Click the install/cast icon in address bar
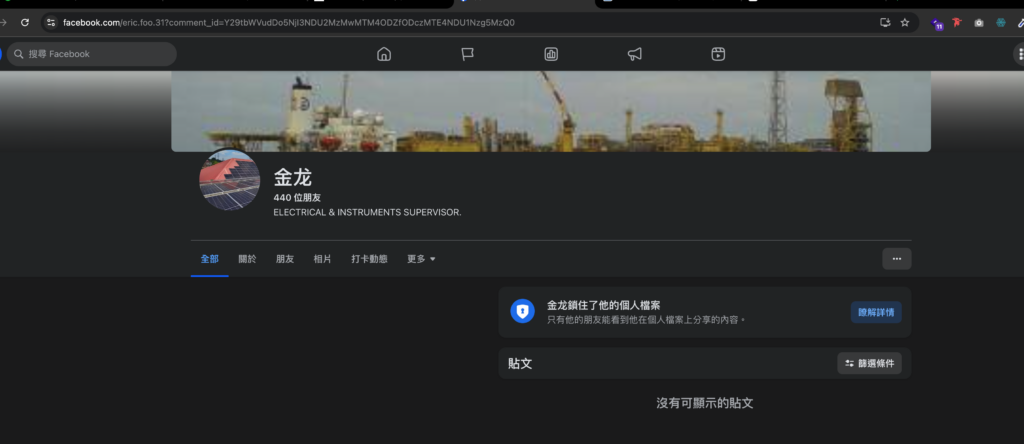Viewport: 1024px width, 444px height. click(884, 22)
